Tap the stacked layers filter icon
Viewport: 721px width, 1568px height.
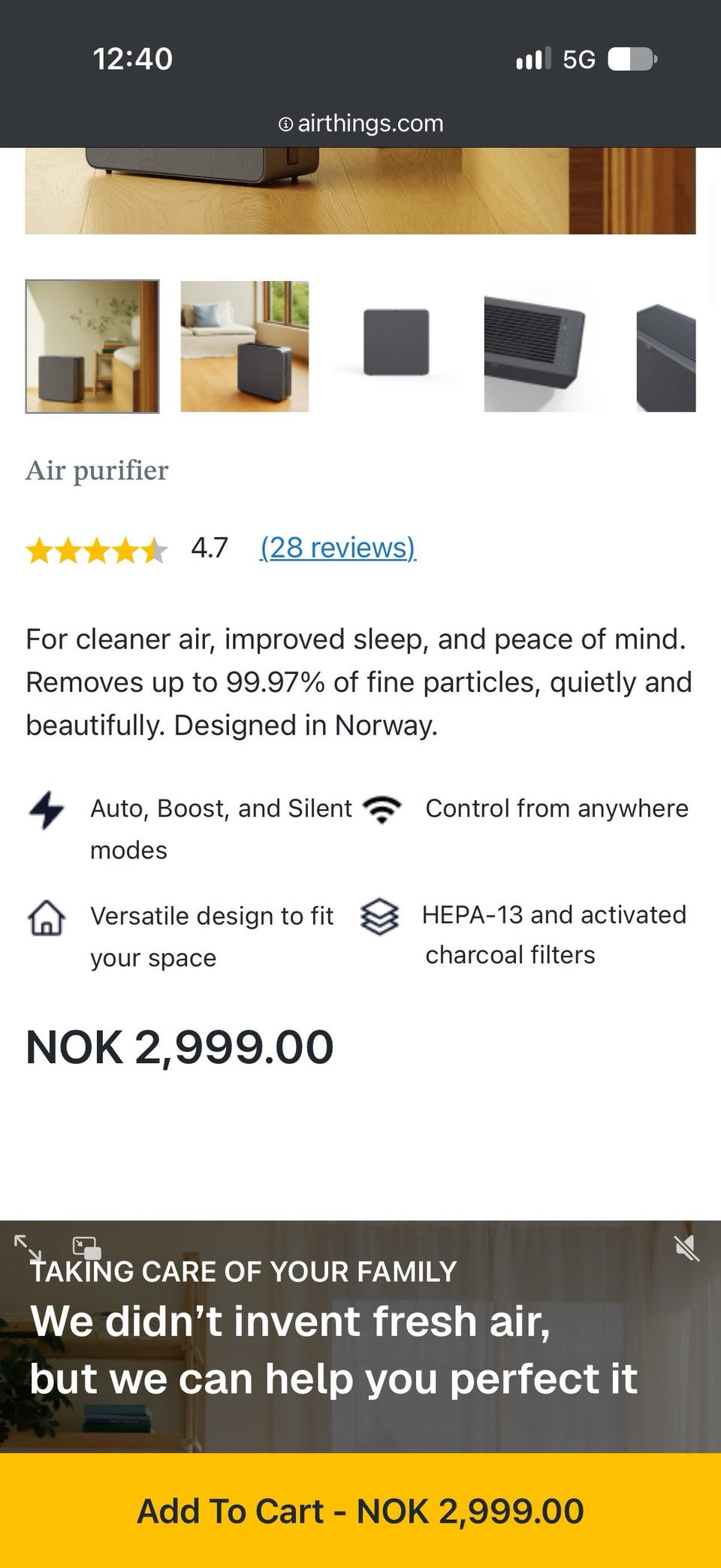(x=379, y=917)
